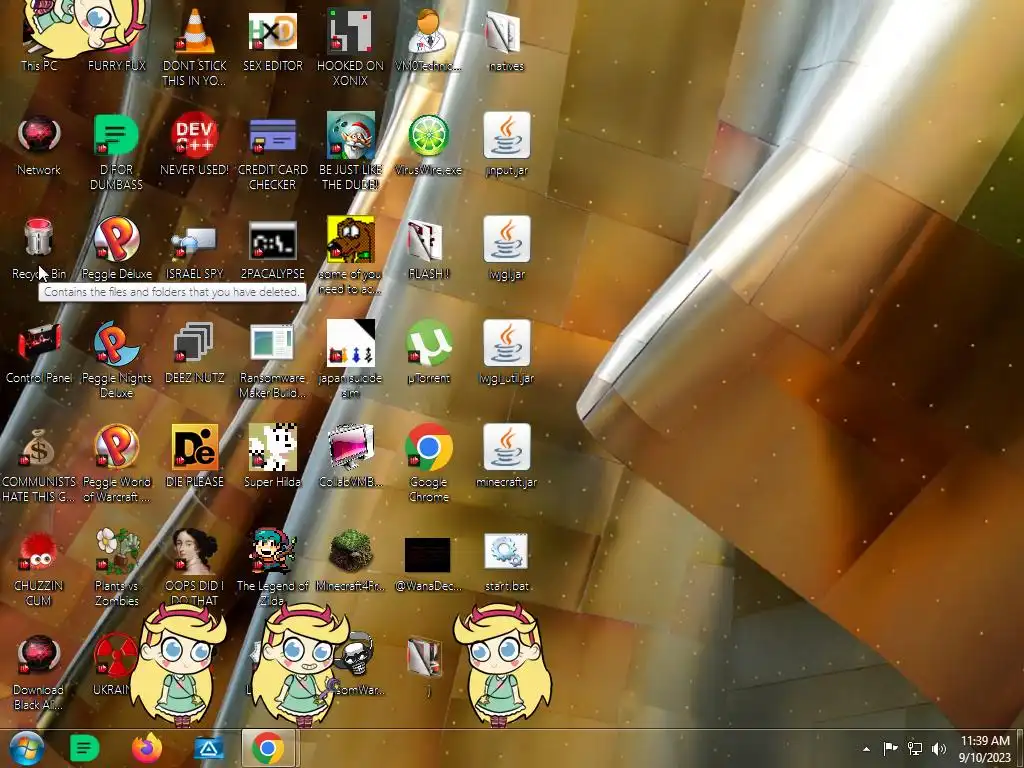This screenshot has width=1024, height=768.
Task: Open the Windows Start menu orb
Action: [x=26, y=748]
